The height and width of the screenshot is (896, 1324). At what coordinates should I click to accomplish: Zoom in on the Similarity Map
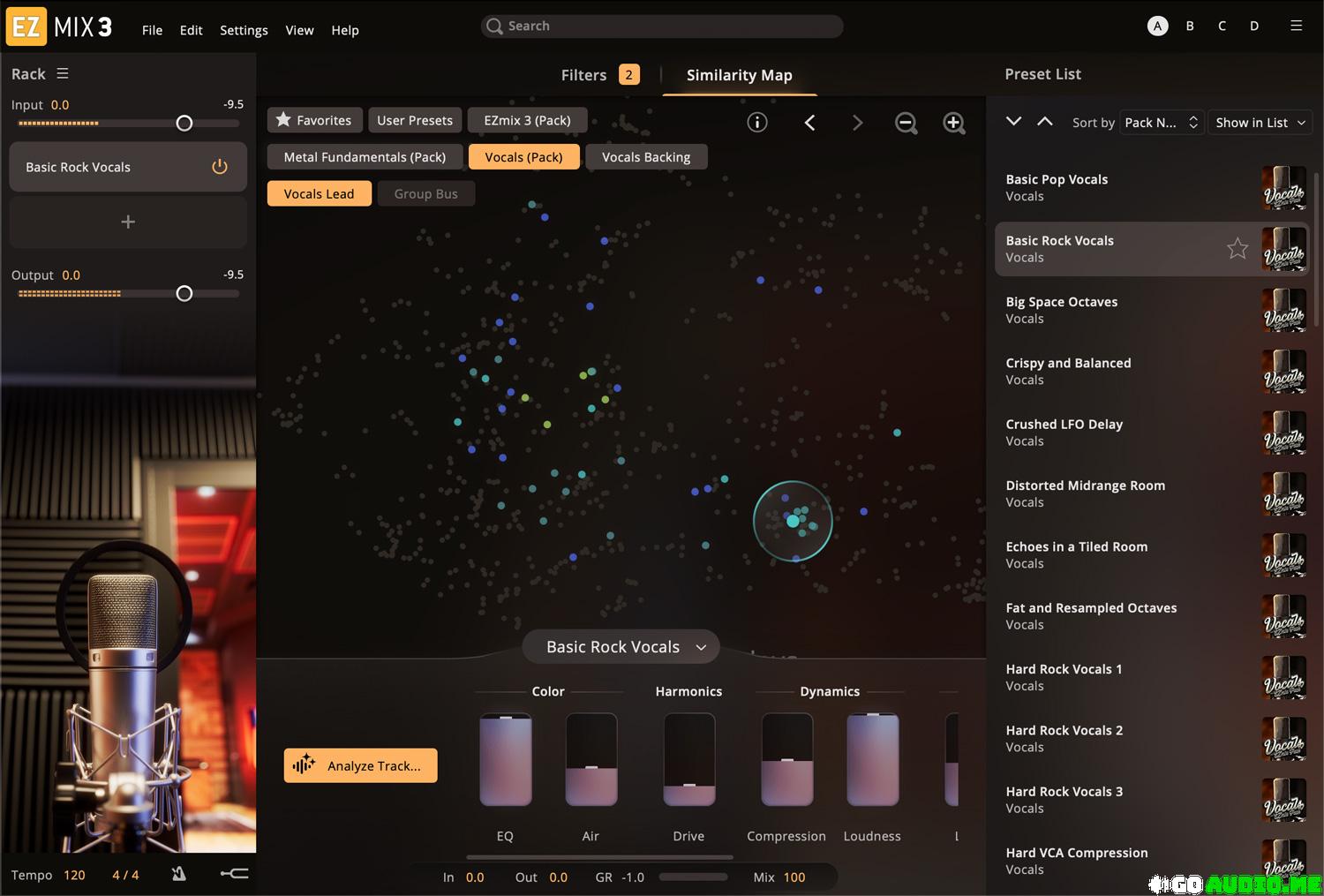coord(954,123)
